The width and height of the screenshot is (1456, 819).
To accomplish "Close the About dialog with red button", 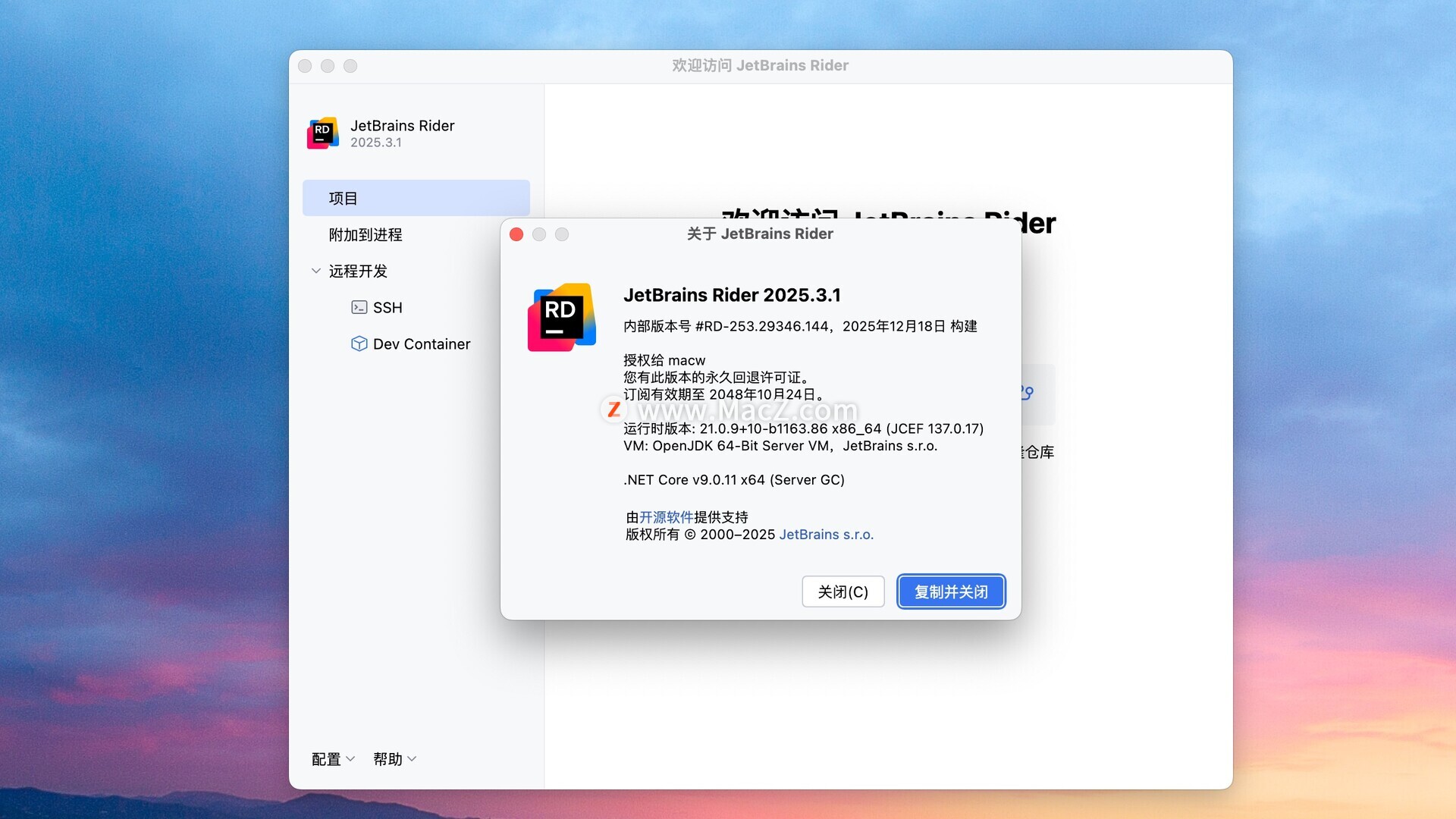I will click(x=516, y=234).
